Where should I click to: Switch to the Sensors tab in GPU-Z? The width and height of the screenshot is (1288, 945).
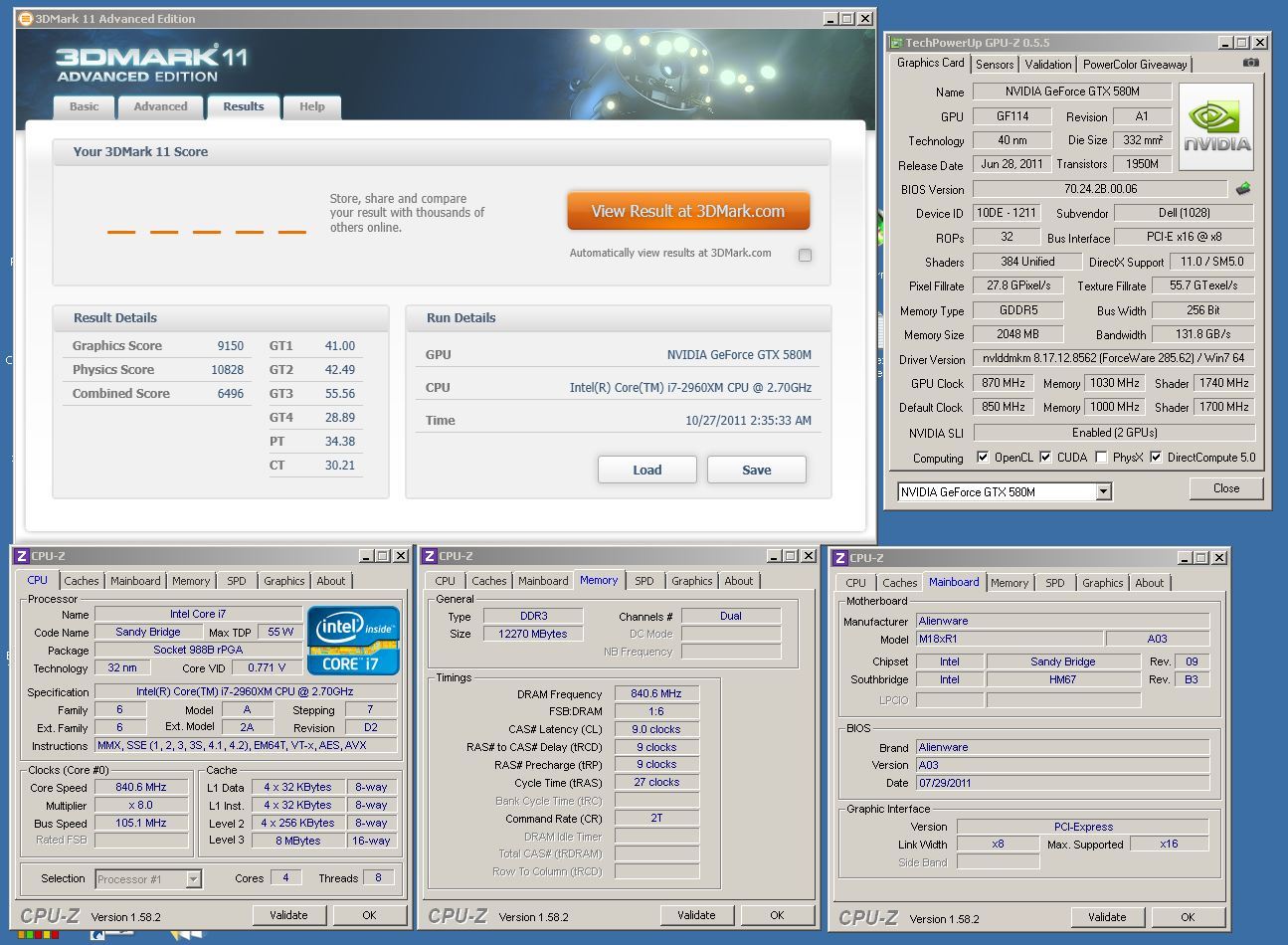pos(995,64)
